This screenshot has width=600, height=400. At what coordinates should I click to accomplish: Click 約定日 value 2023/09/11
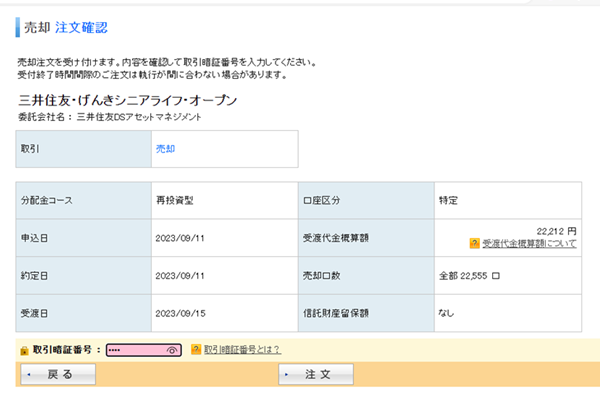(180, 276)
